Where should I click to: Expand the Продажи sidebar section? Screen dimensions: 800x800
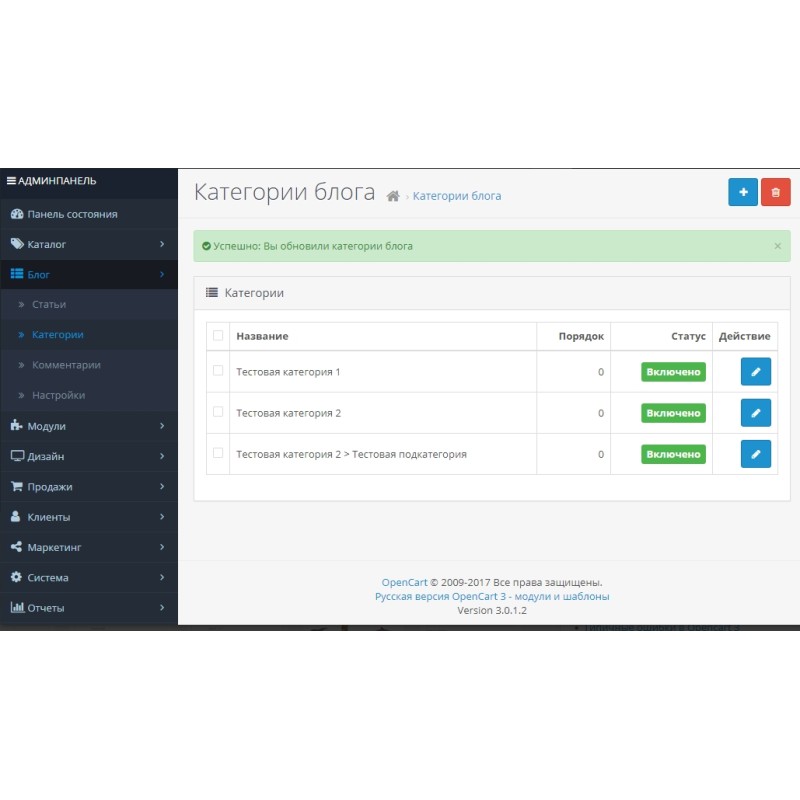pos(88,487)
